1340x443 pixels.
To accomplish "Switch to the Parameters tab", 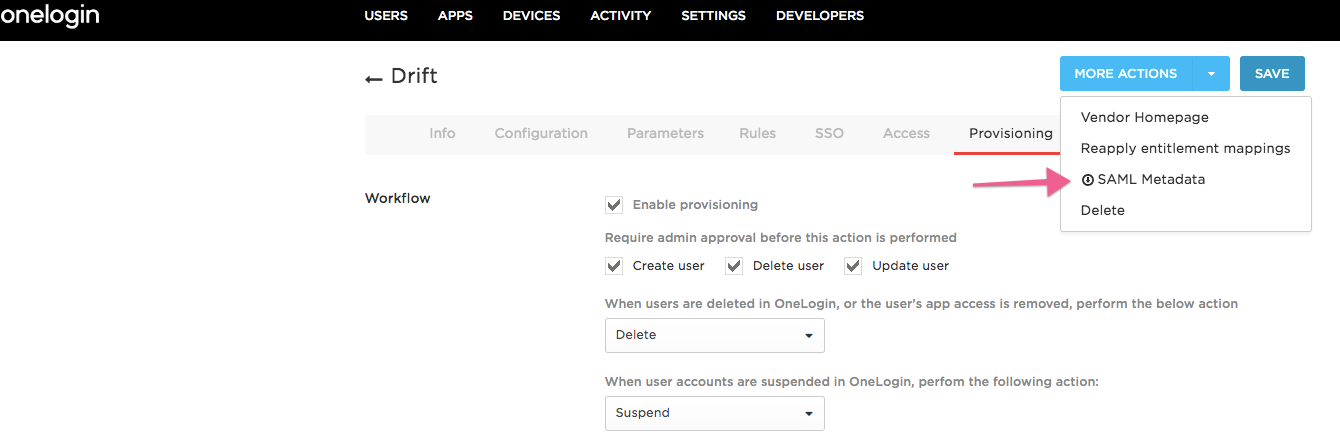I will coord(665,133).
